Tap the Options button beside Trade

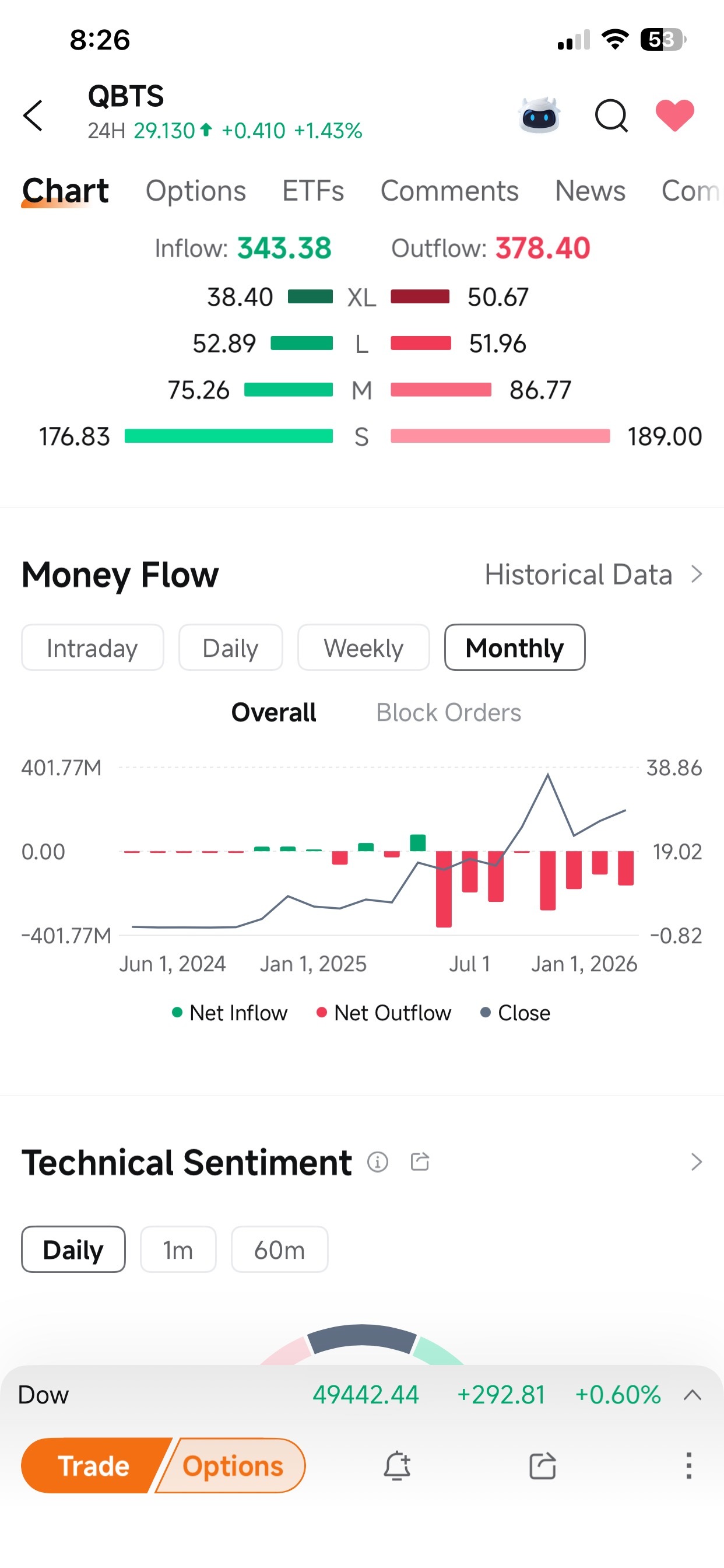click(234, 1466)
